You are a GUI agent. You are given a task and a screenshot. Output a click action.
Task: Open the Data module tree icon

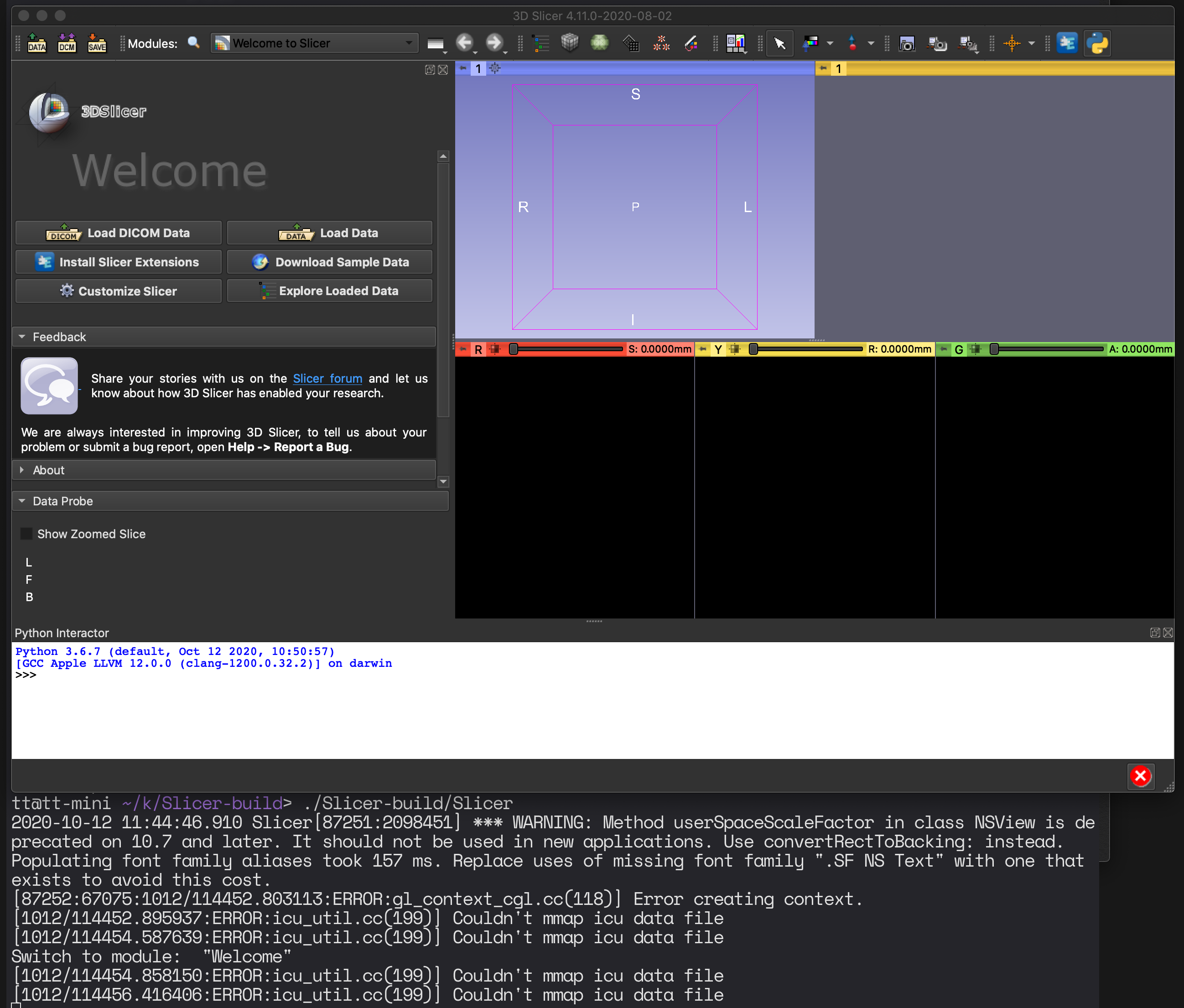[x=540, y=43]
